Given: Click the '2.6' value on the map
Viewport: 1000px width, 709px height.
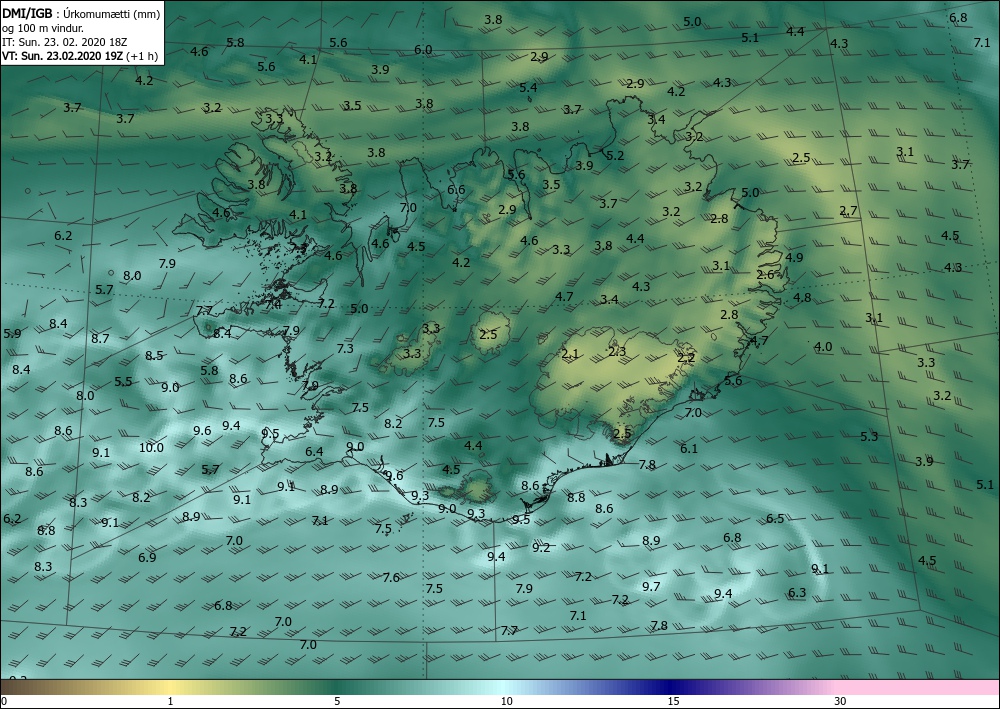Looking at the screenshot, I should pyautogui.click(x=765, y=275).
